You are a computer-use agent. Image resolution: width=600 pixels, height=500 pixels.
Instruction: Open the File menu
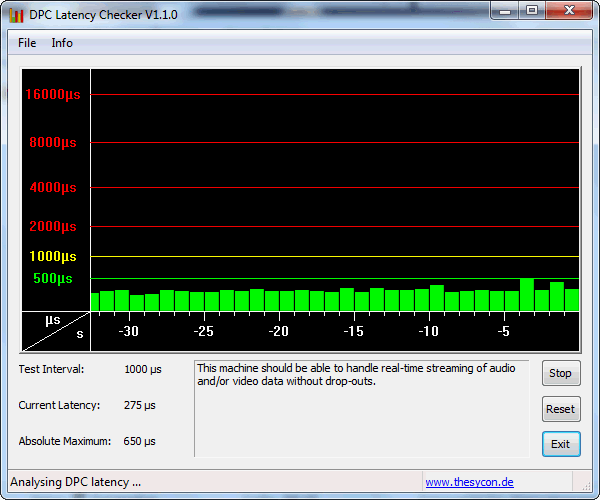pyautogui.click(x=27, y=43)
